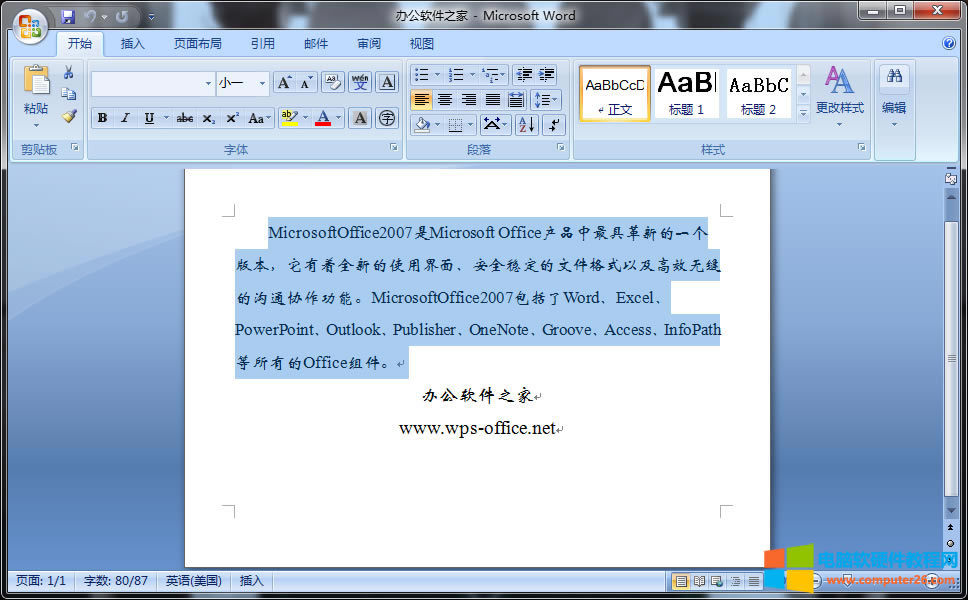Sort the selected text A-Z
This screenshot has width=968, height=600.
[x=527, y=125]
